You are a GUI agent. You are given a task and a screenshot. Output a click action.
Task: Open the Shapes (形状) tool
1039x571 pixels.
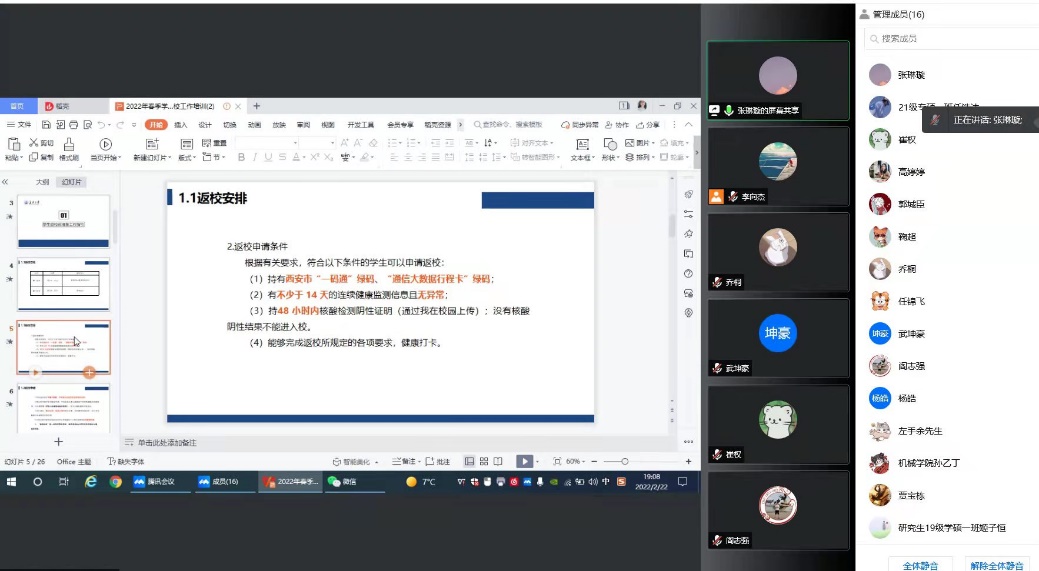[610, 146]
